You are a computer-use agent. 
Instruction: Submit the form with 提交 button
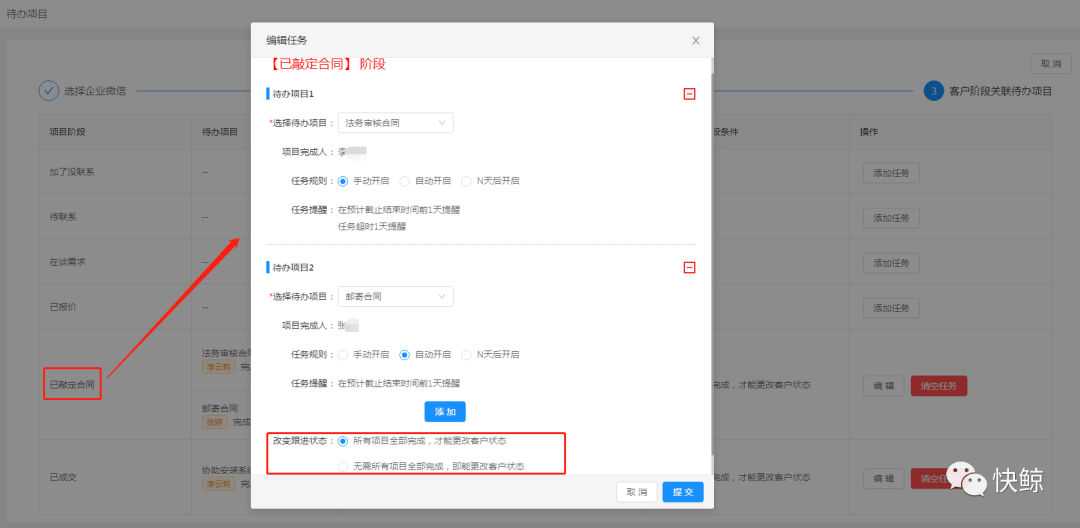[683, 492]
